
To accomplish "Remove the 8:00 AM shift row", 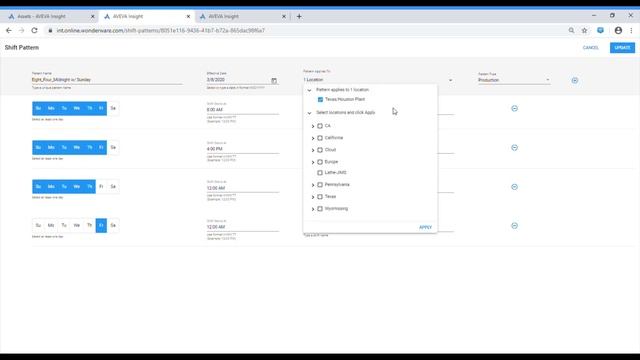I will coord(514,109).
